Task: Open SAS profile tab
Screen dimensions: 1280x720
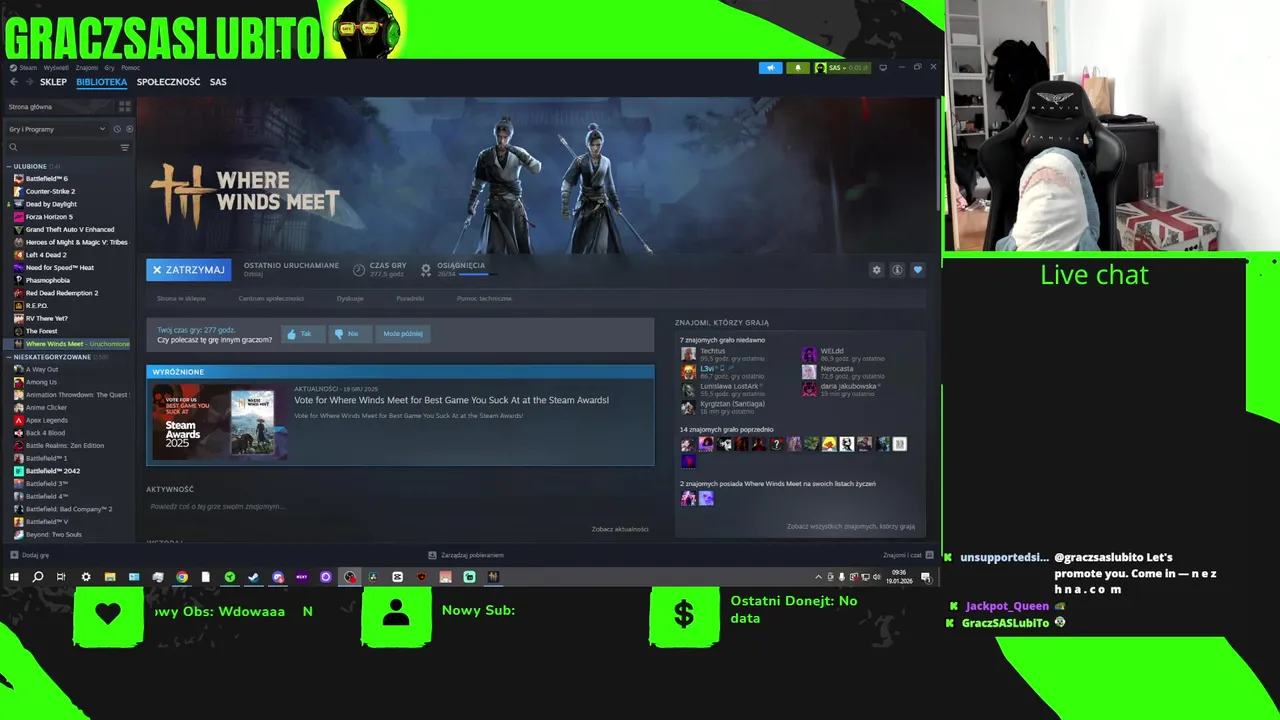Action: [218, 82]
